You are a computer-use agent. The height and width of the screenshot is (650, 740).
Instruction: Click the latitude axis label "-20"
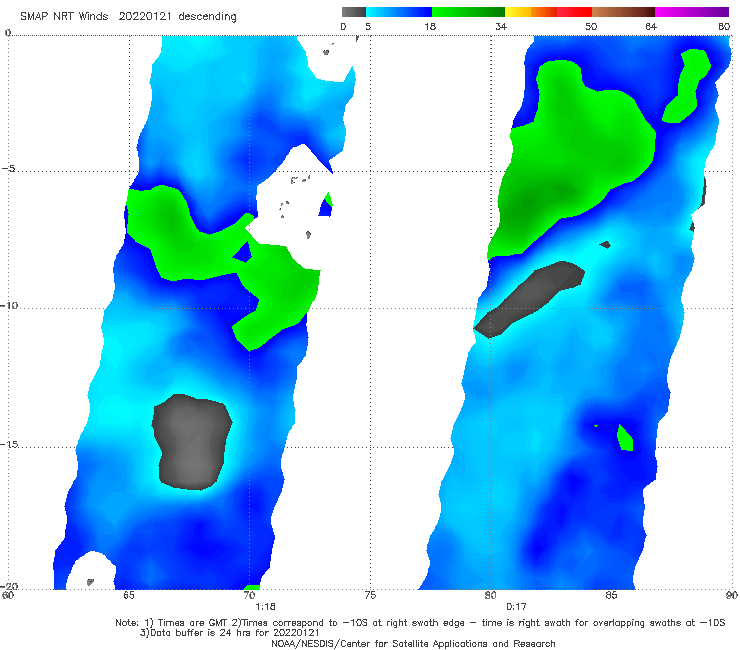8,586
